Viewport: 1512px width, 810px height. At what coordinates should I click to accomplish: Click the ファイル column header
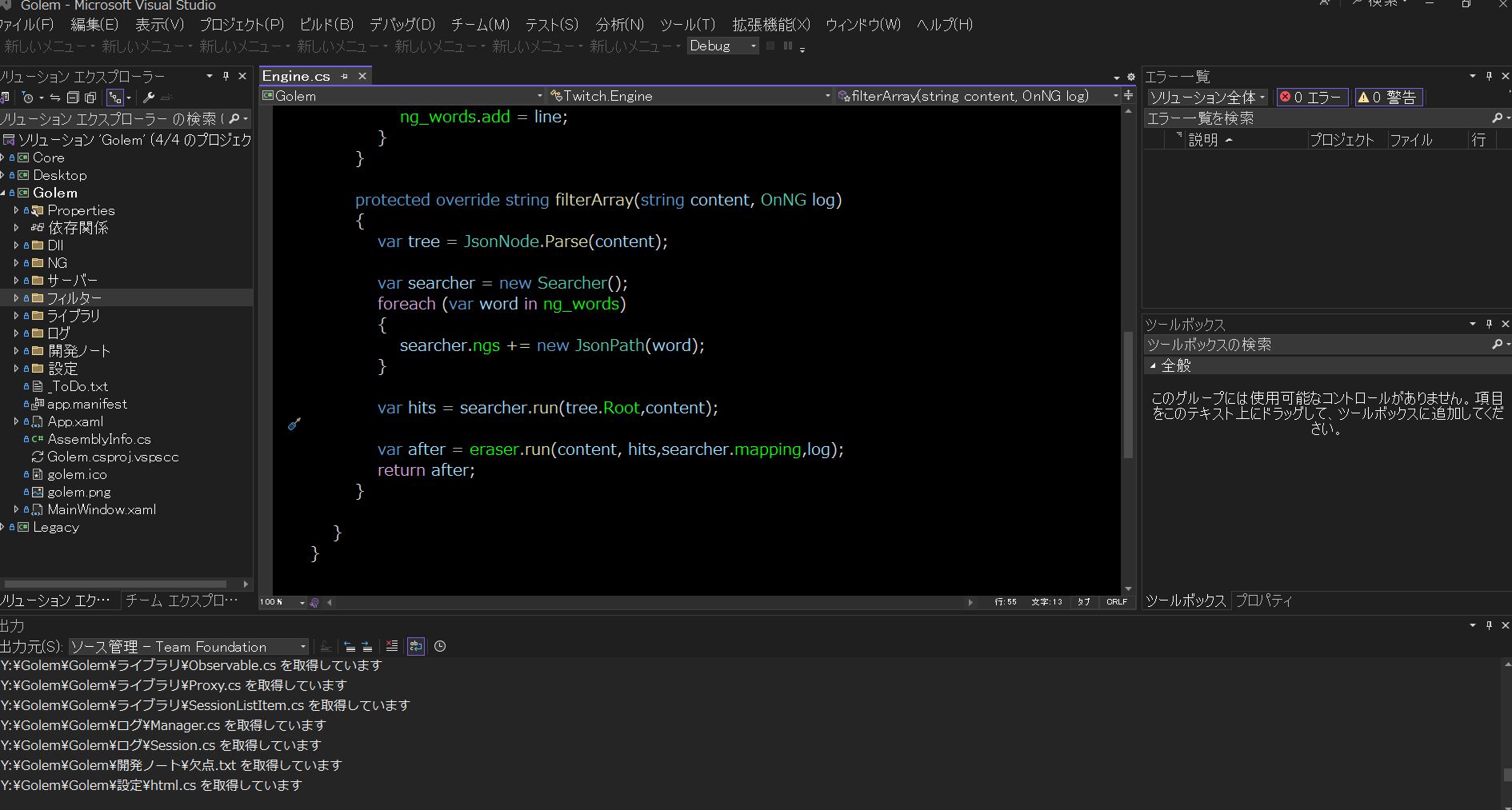click(1429, 140)
